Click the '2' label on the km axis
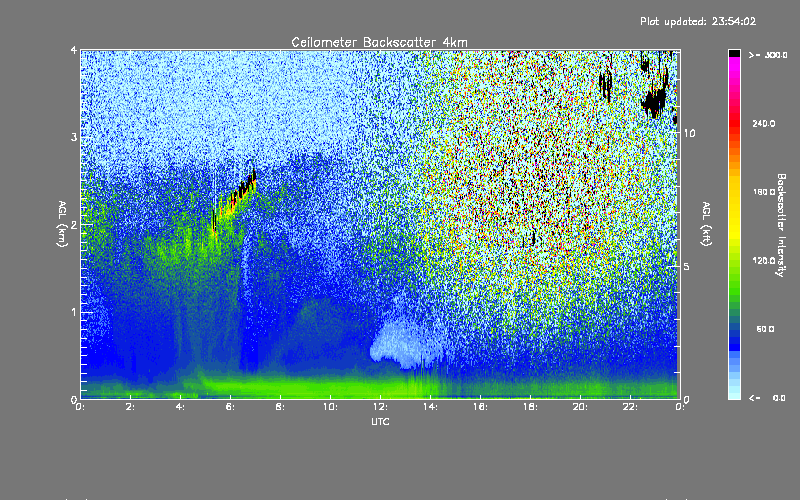Screen dimensions: 800x500 click(x=74, y=224)
